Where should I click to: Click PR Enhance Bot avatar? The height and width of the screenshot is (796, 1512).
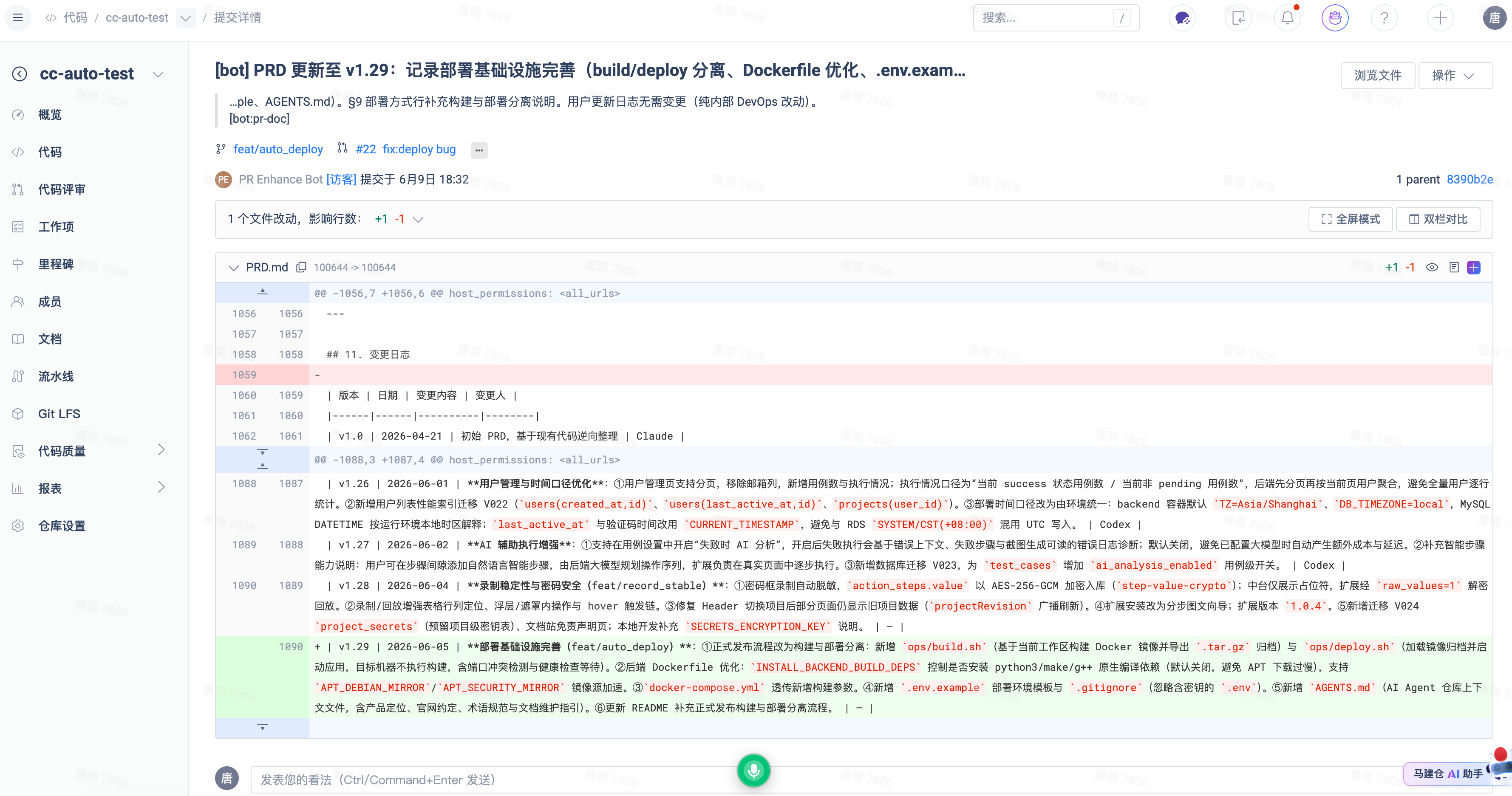[x=223, y=180]
